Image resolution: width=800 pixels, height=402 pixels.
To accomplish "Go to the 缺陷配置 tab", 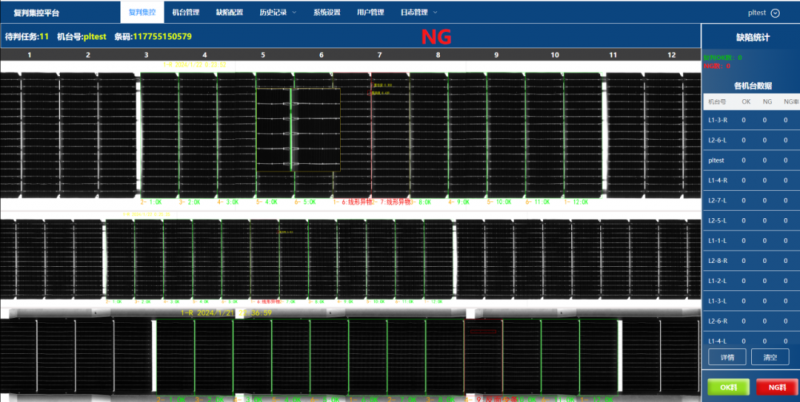I will click(229, 13).
